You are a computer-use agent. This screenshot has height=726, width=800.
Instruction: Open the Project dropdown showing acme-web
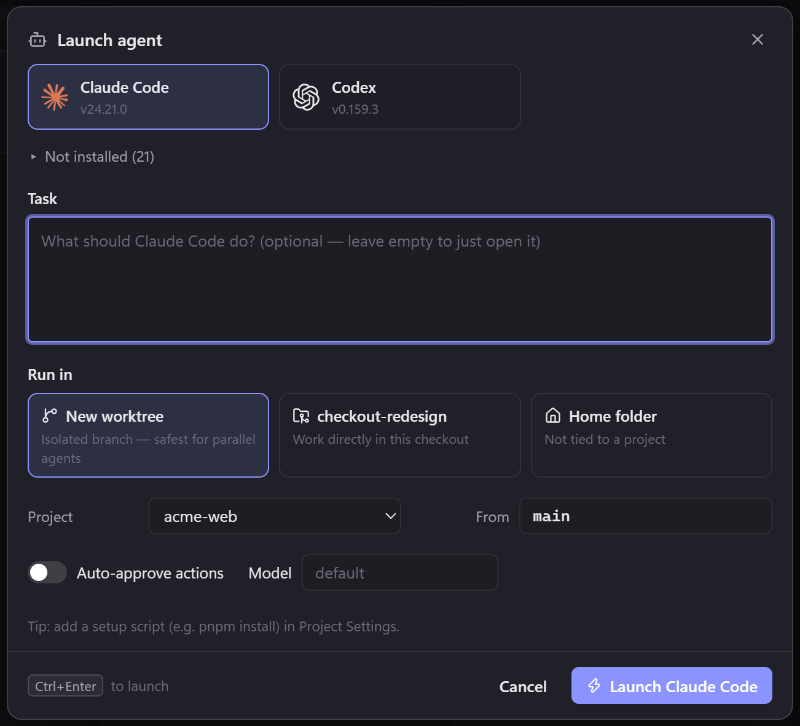pos(274,516)
